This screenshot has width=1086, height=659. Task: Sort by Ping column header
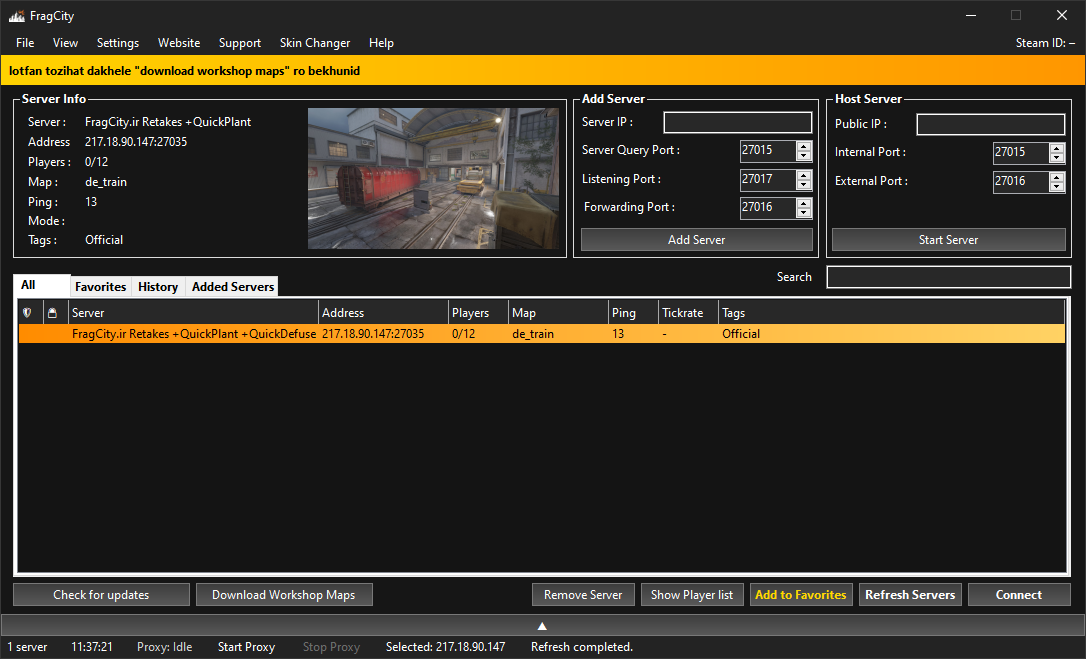pos(633,313)
